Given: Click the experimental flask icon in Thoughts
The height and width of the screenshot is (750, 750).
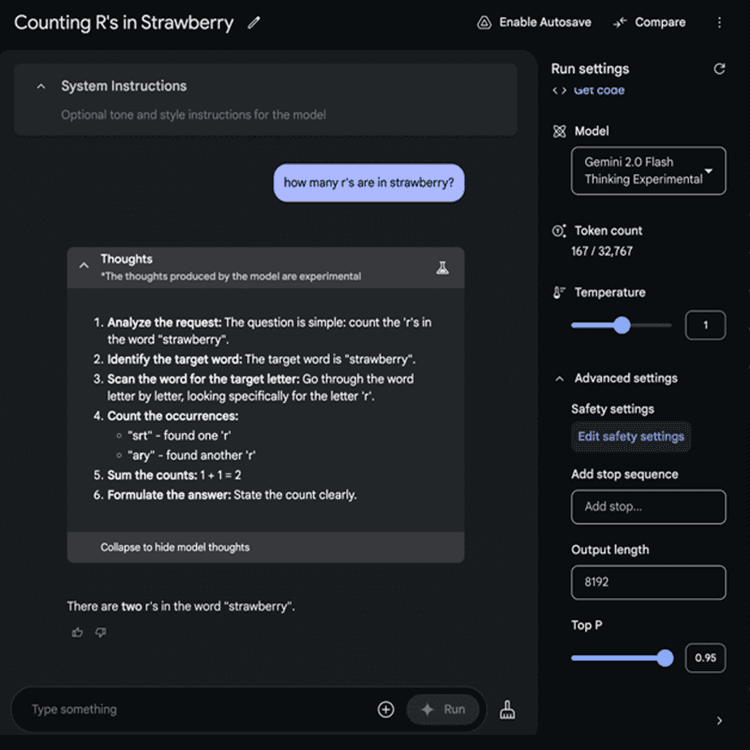Looking at the screenshot, I should (x=443, y=268).
